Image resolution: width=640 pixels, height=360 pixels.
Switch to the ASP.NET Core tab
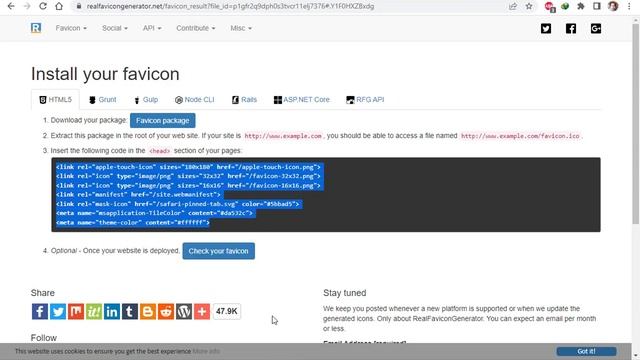point(302,100)
